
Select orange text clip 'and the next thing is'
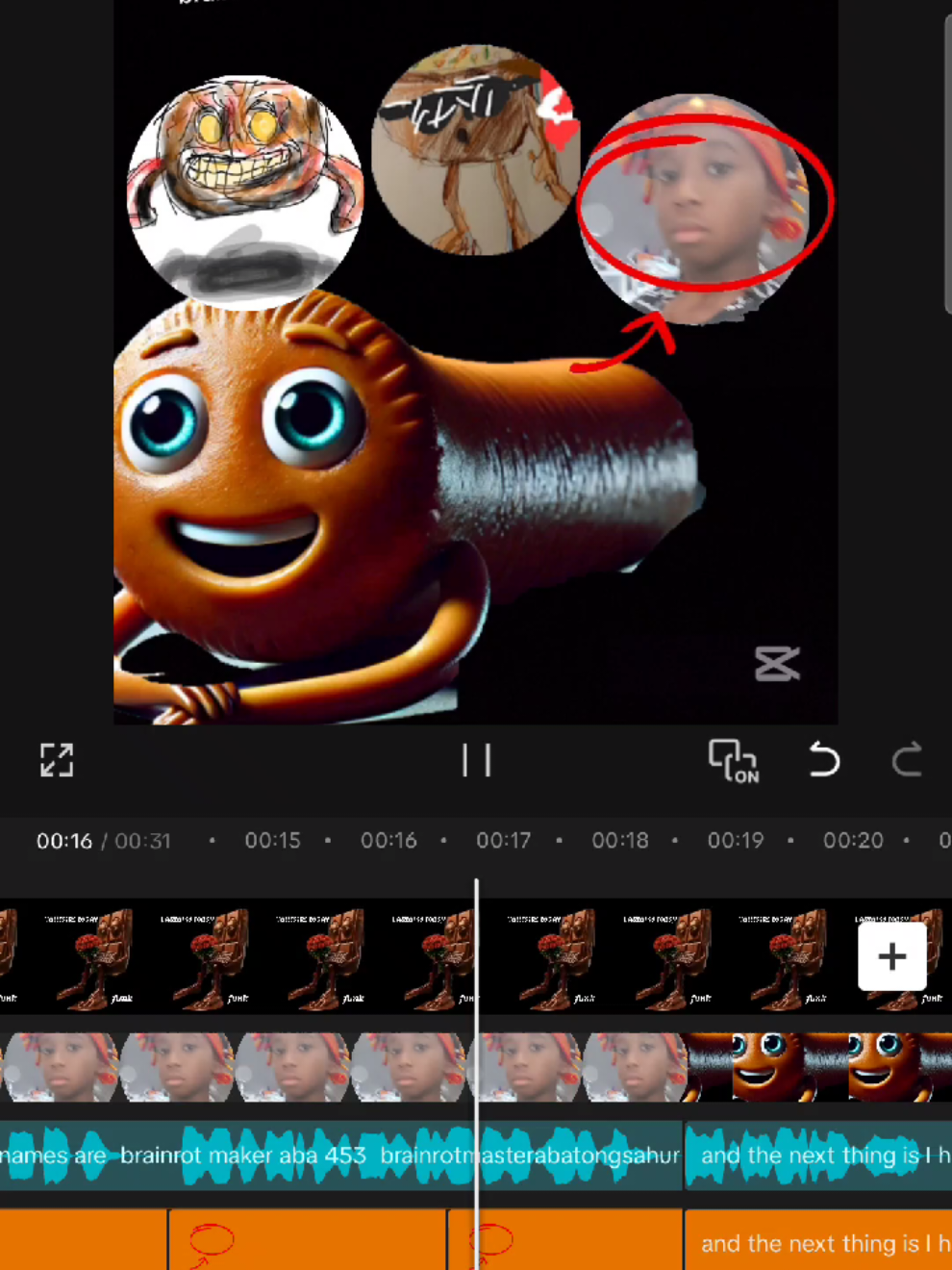point(818,1242)
